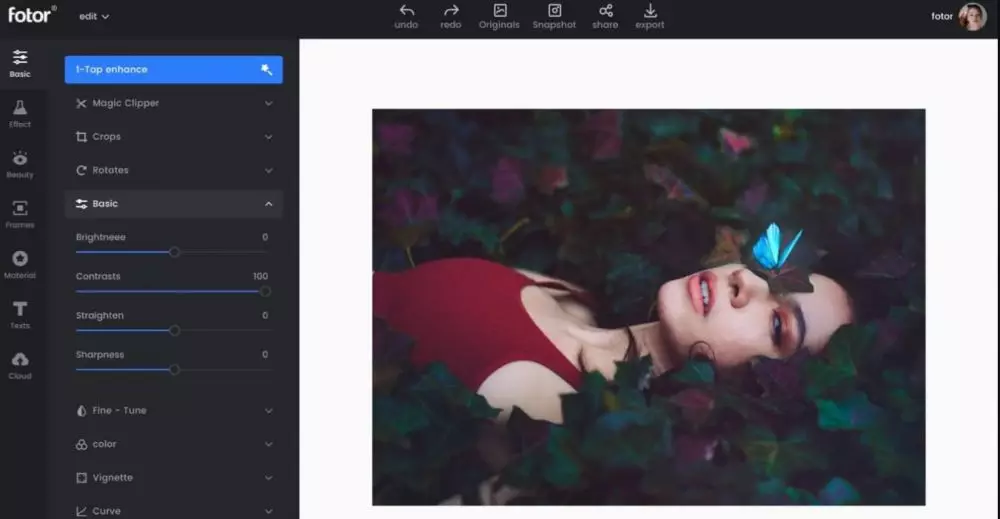The height and width of the screenshot is (519, 1000).
Task: Collapse the Basic adjustments section
Action: pyautogui.click(x=268, y=204)
